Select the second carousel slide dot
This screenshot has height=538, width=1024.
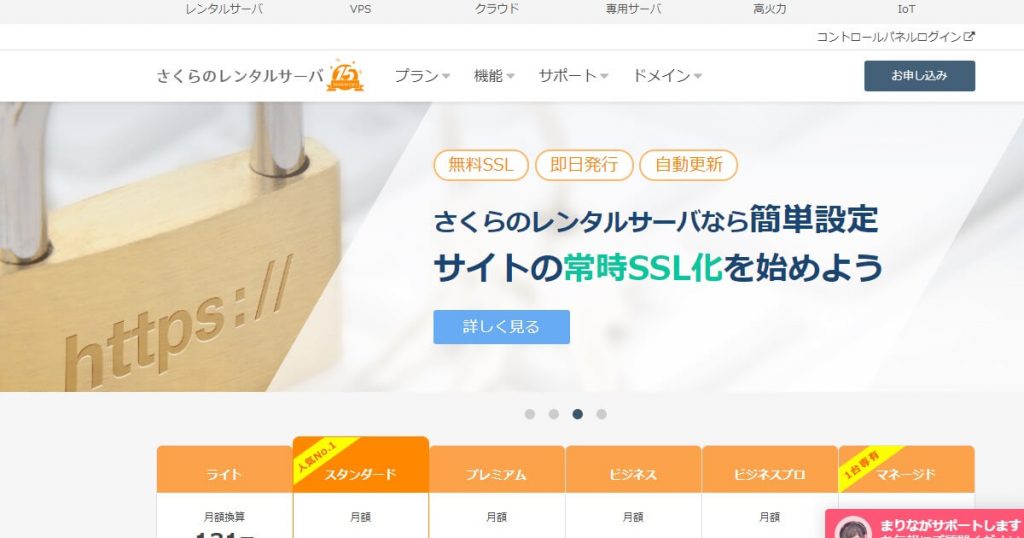click(x=554, y=414)
